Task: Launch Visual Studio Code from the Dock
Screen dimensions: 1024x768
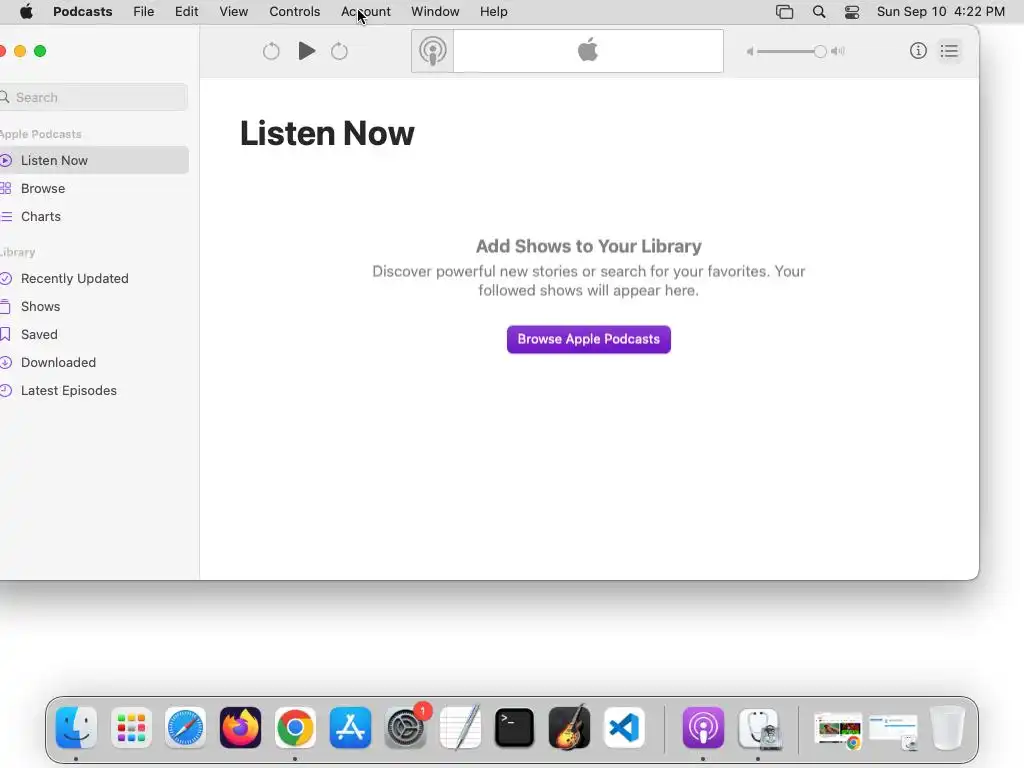Action: [x=624, y=728]
